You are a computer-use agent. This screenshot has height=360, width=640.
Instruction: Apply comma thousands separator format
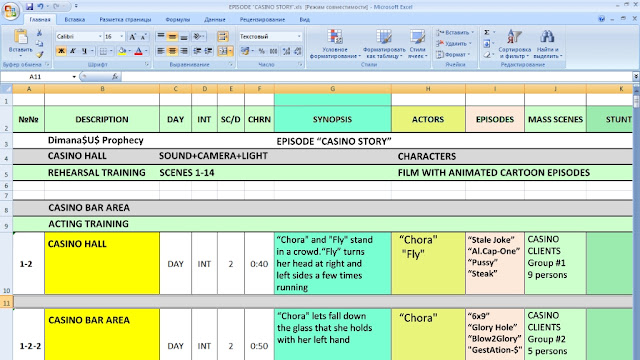tap(273, 51)
